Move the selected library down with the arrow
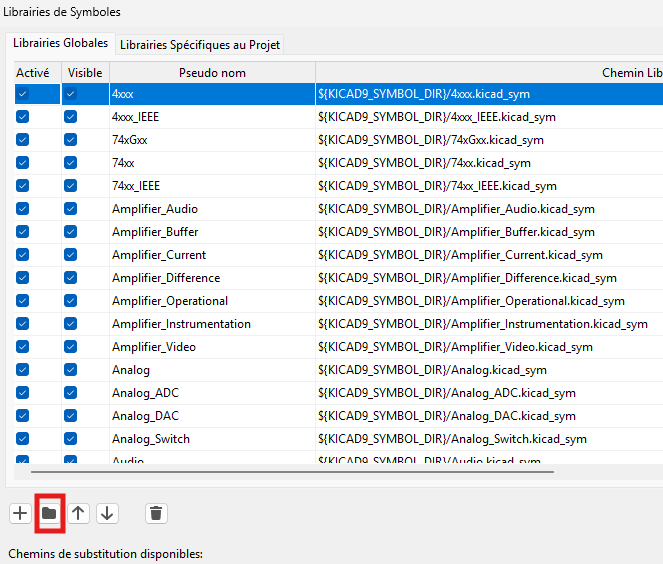Screen dimensions: 663x564 pos(107,513)
